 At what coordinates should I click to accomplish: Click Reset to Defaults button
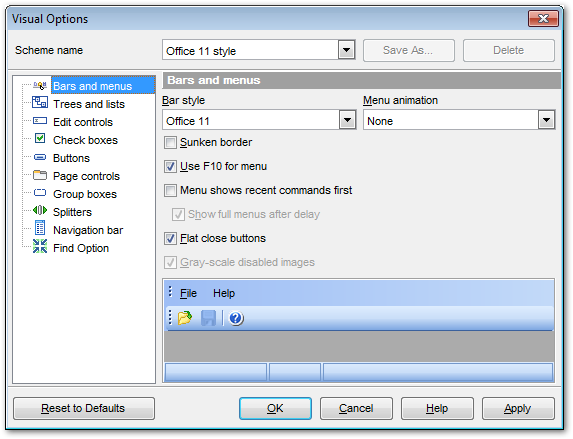[x=84, y=408]
